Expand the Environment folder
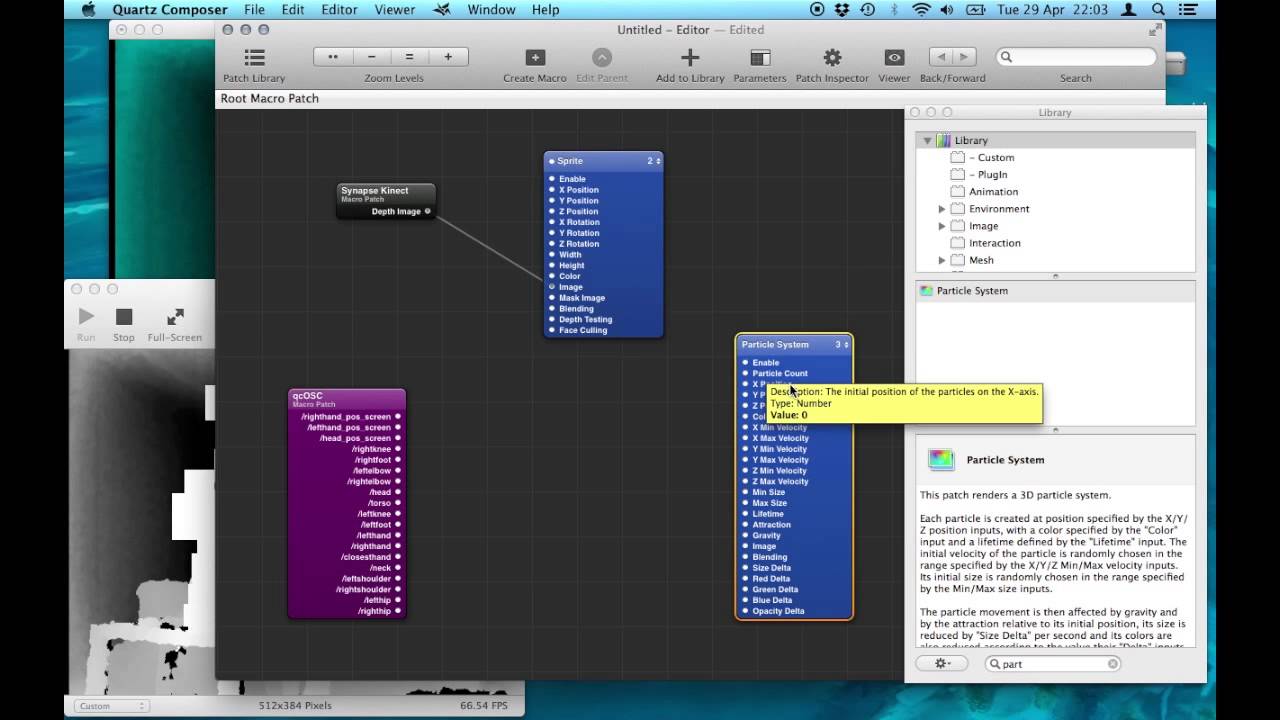This screenshot has height=720, width=1280. 942,209
